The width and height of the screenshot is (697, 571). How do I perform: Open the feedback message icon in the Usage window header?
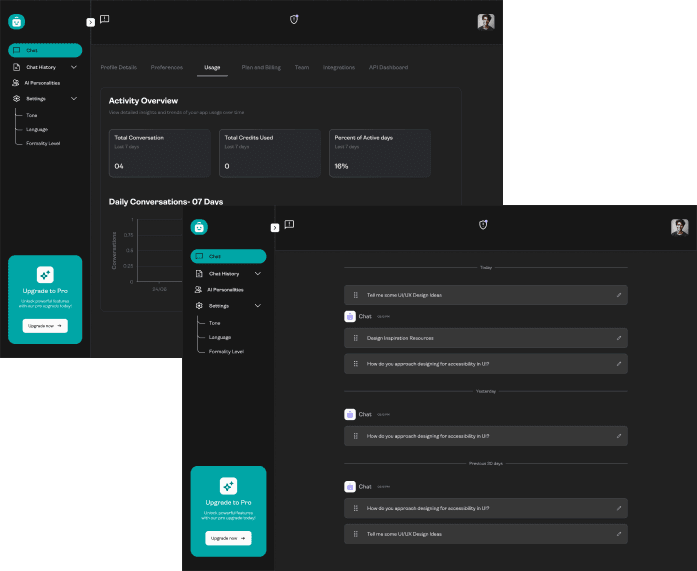[104, 19]
